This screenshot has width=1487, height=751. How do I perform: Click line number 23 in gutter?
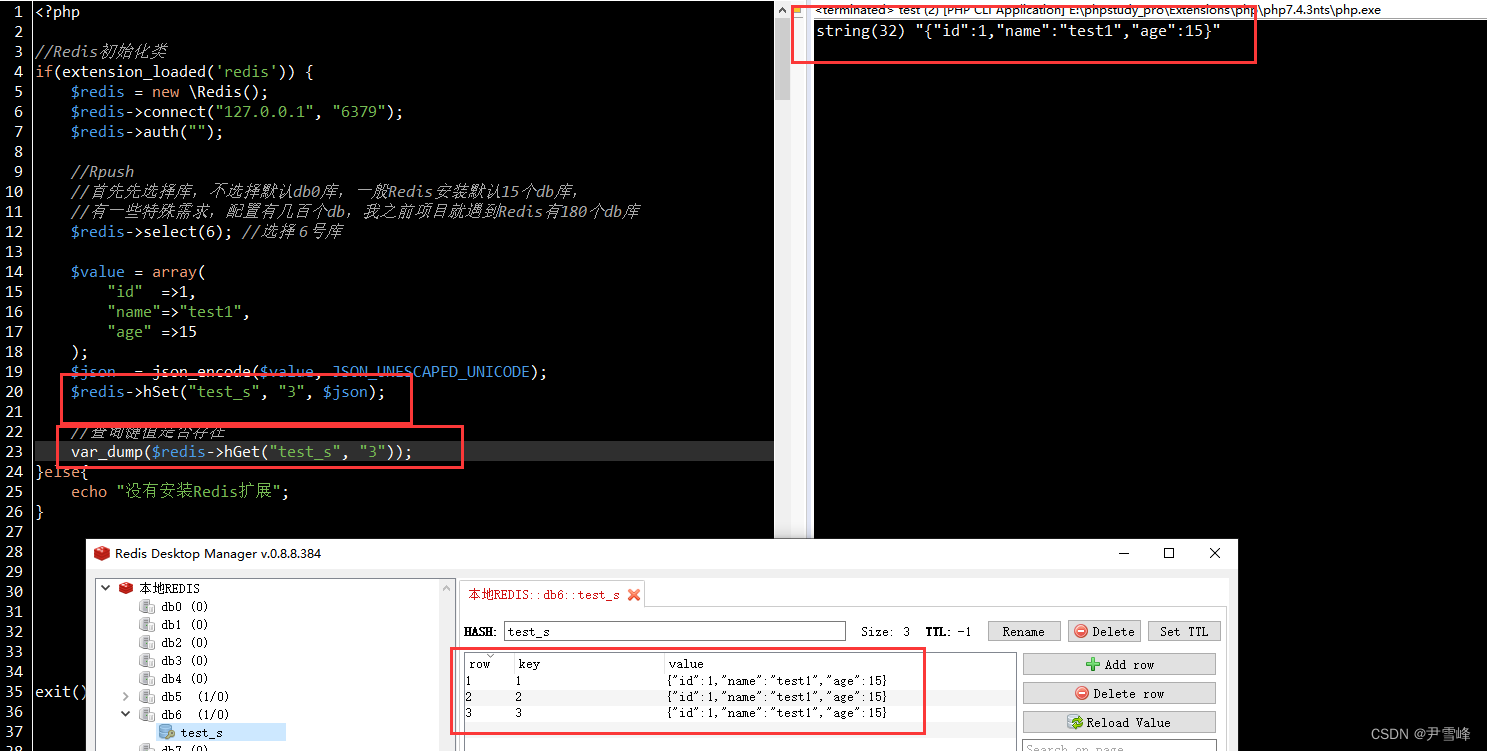pyautogui.click(x=14, y=451)
